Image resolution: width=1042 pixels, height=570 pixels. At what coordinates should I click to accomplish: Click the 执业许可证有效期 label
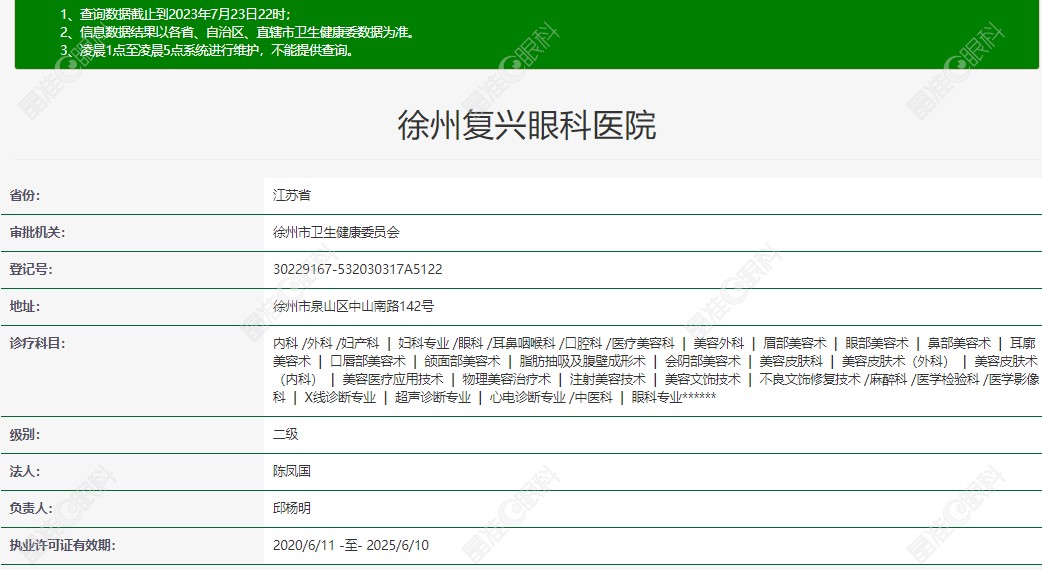(x=62, y=545)
